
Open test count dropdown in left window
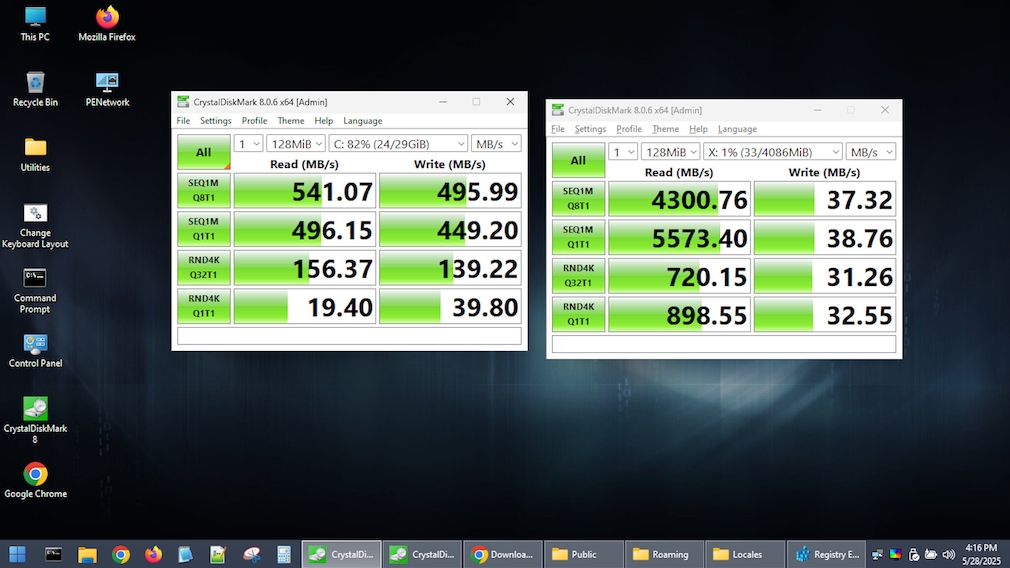[248, 144]
